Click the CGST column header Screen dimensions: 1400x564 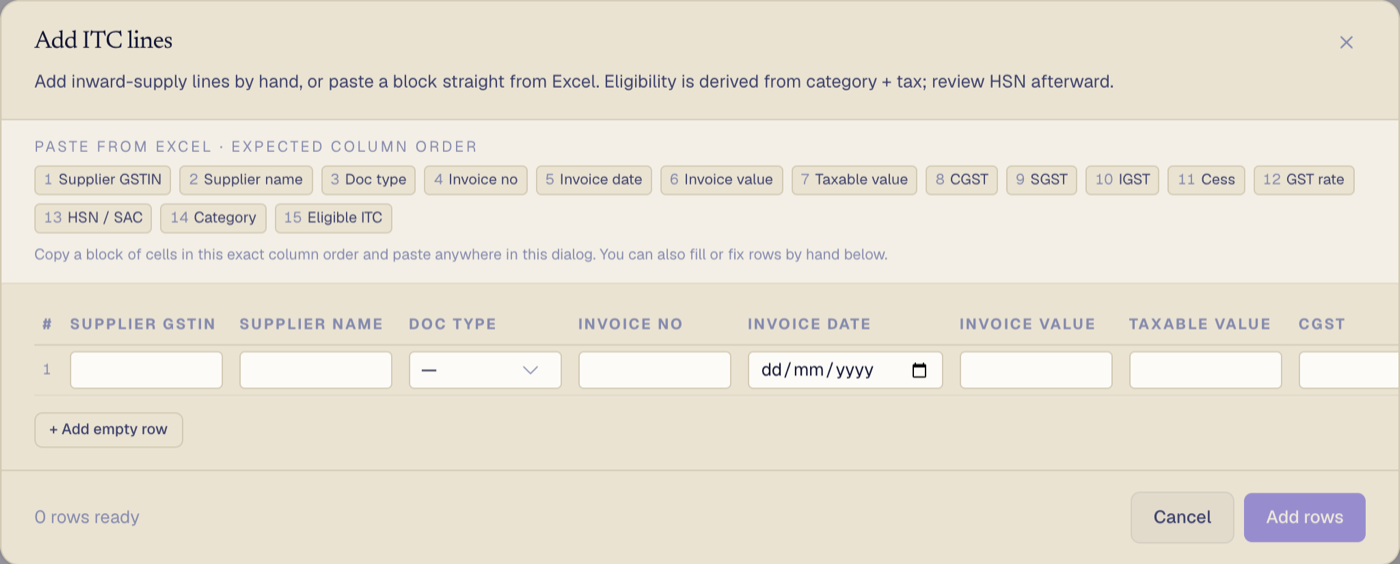[1322, 324]
